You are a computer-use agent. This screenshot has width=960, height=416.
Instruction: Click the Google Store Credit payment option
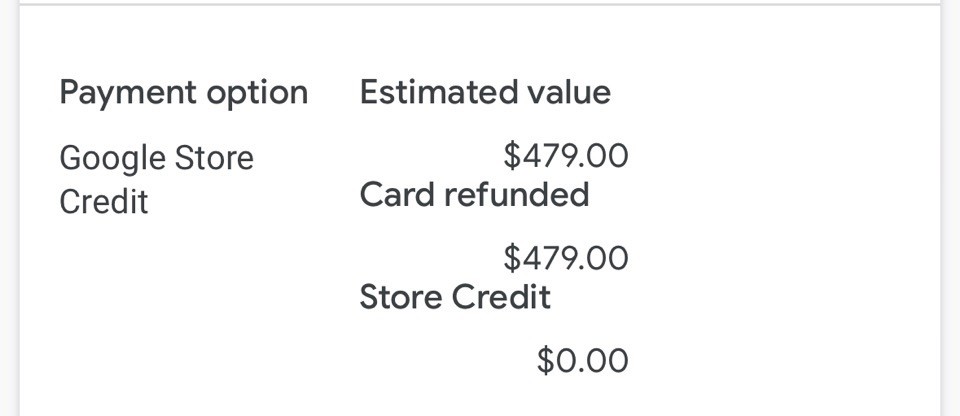pos(156,180)
